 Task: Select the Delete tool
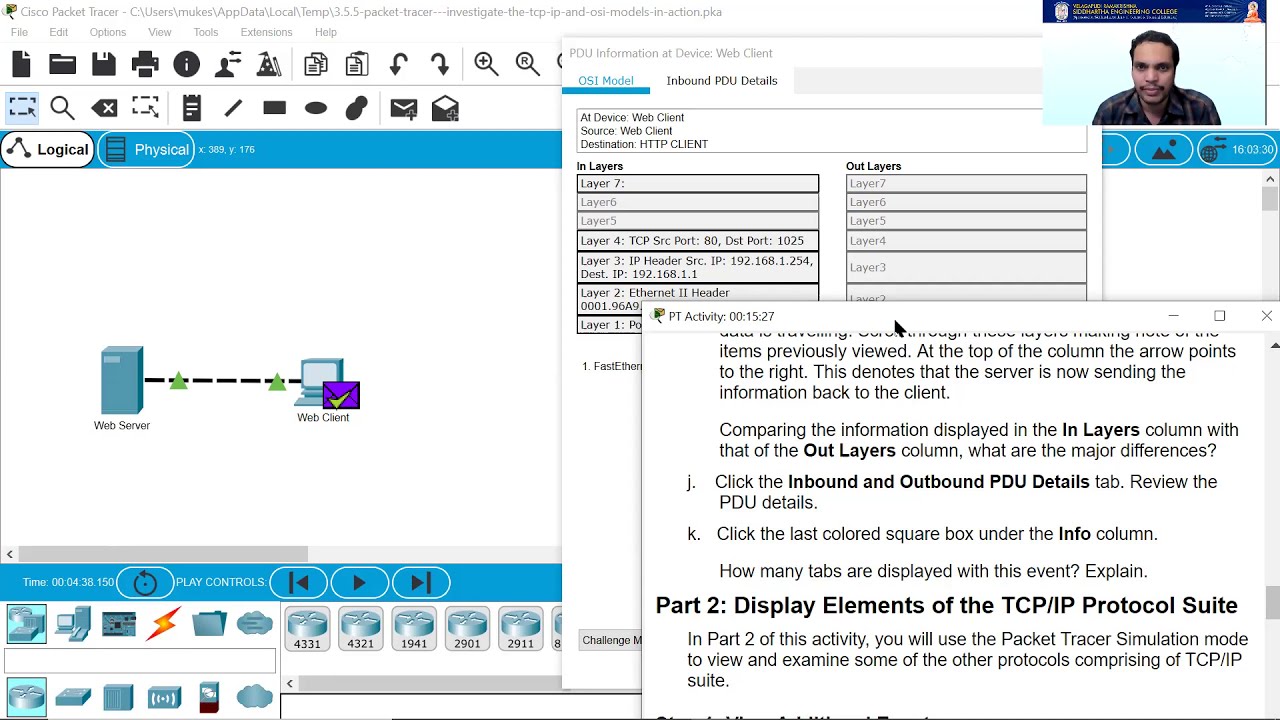(x=104, y=108)
